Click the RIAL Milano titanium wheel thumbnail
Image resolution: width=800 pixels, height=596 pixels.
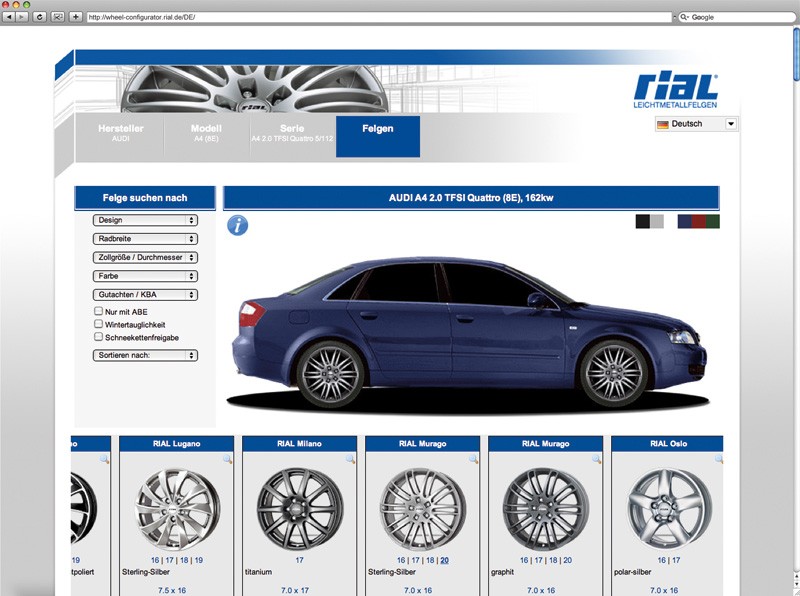click(299, 508)
